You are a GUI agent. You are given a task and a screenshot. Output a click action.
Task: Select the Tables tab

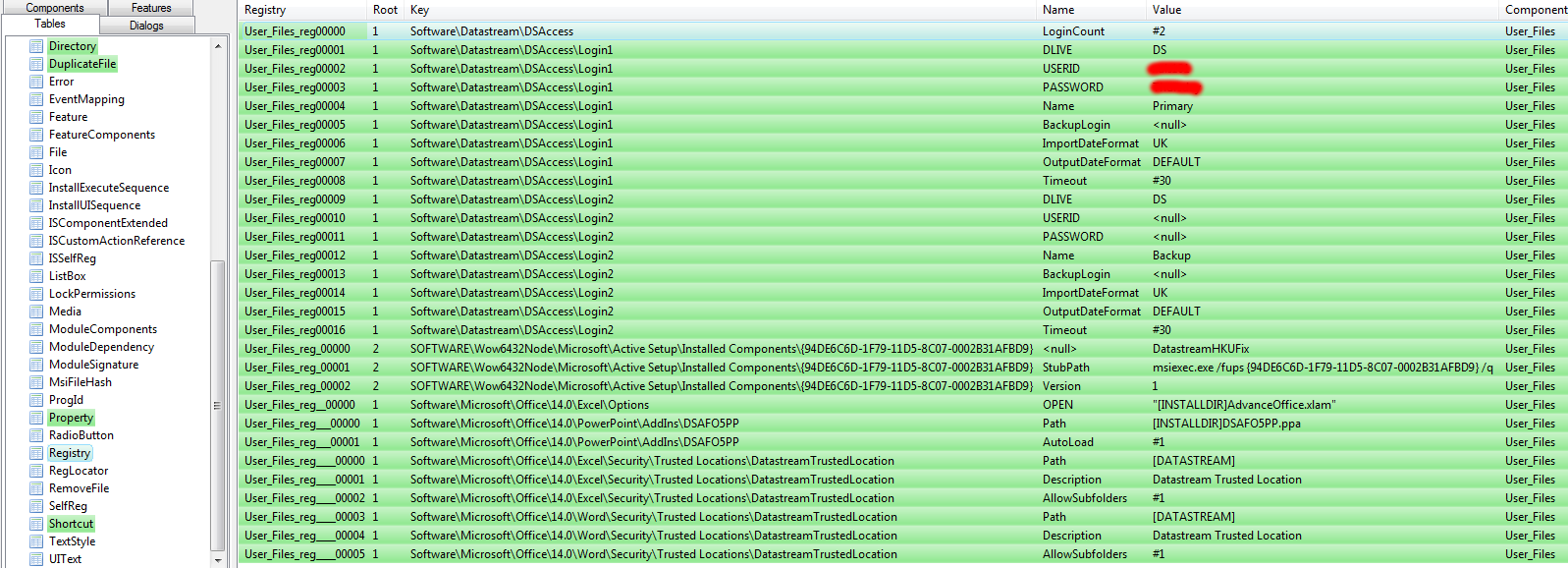coord(50,24)
